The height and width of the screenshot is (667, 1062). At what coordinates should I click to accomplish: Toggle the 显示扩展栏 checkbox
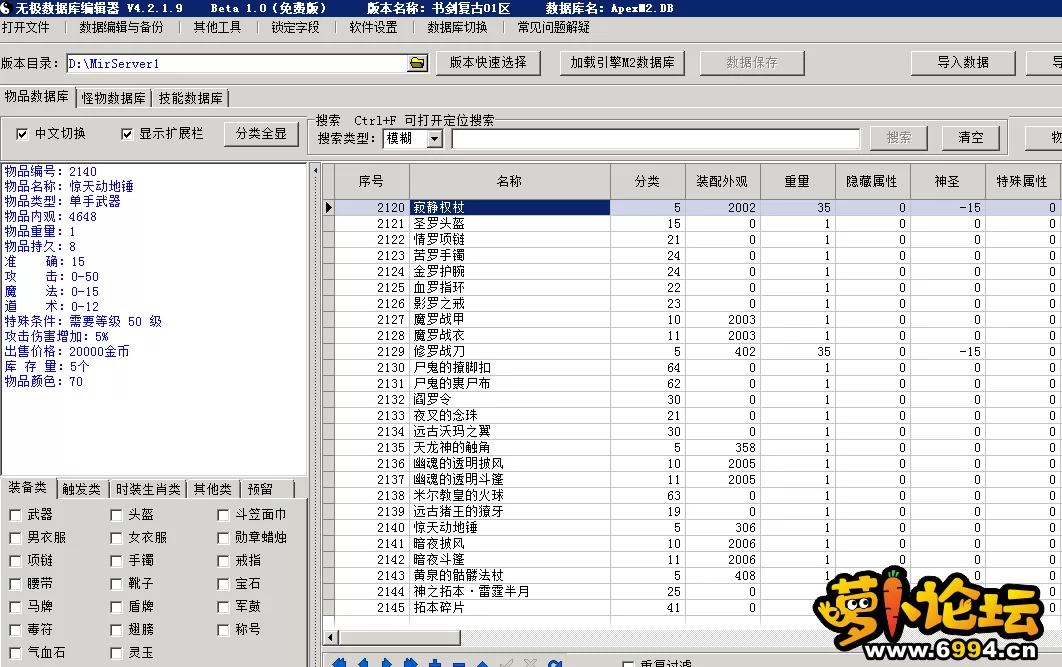(127, 134)
